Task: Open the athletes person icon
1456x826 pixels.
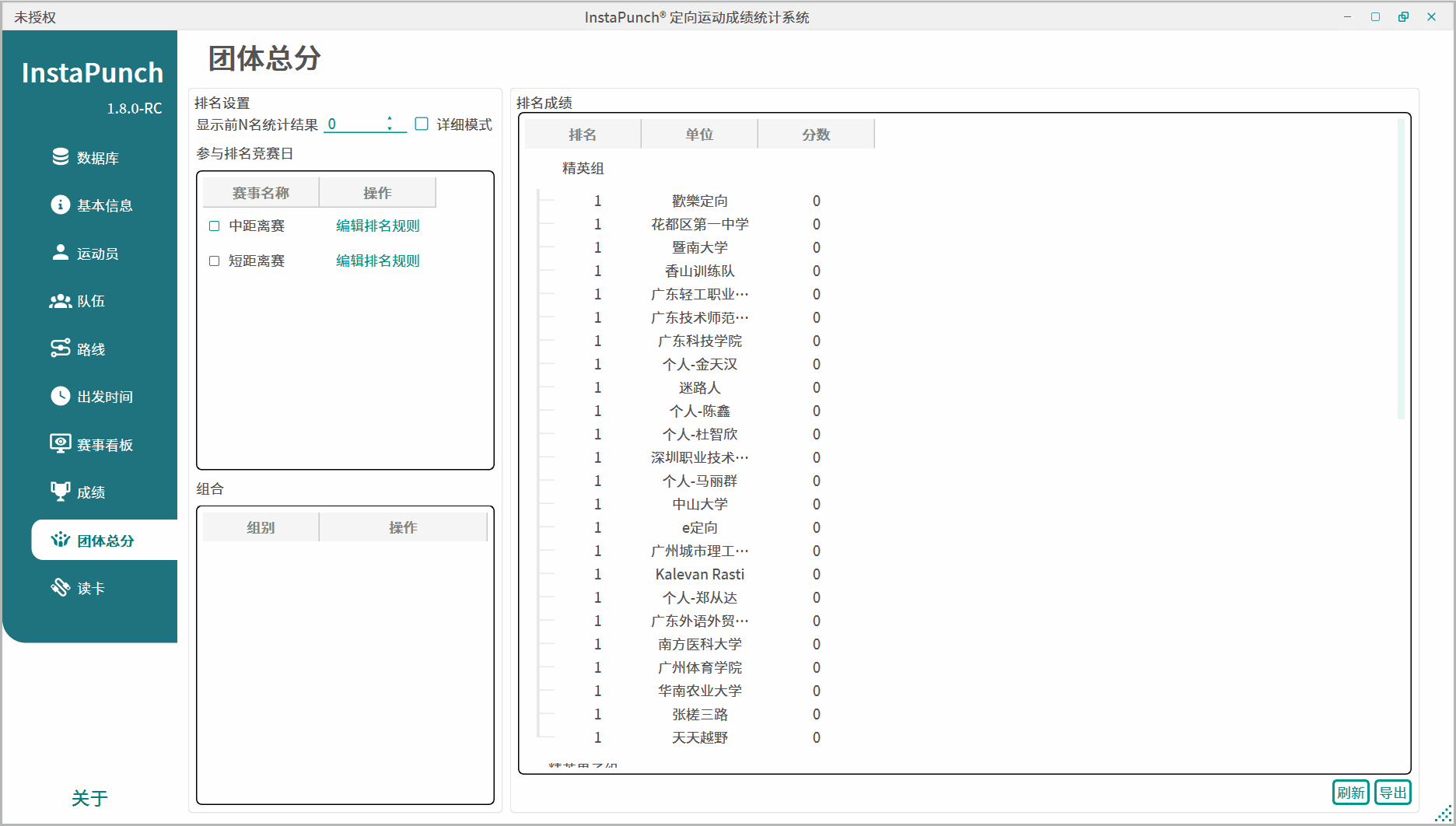Action: pos(61,253)
